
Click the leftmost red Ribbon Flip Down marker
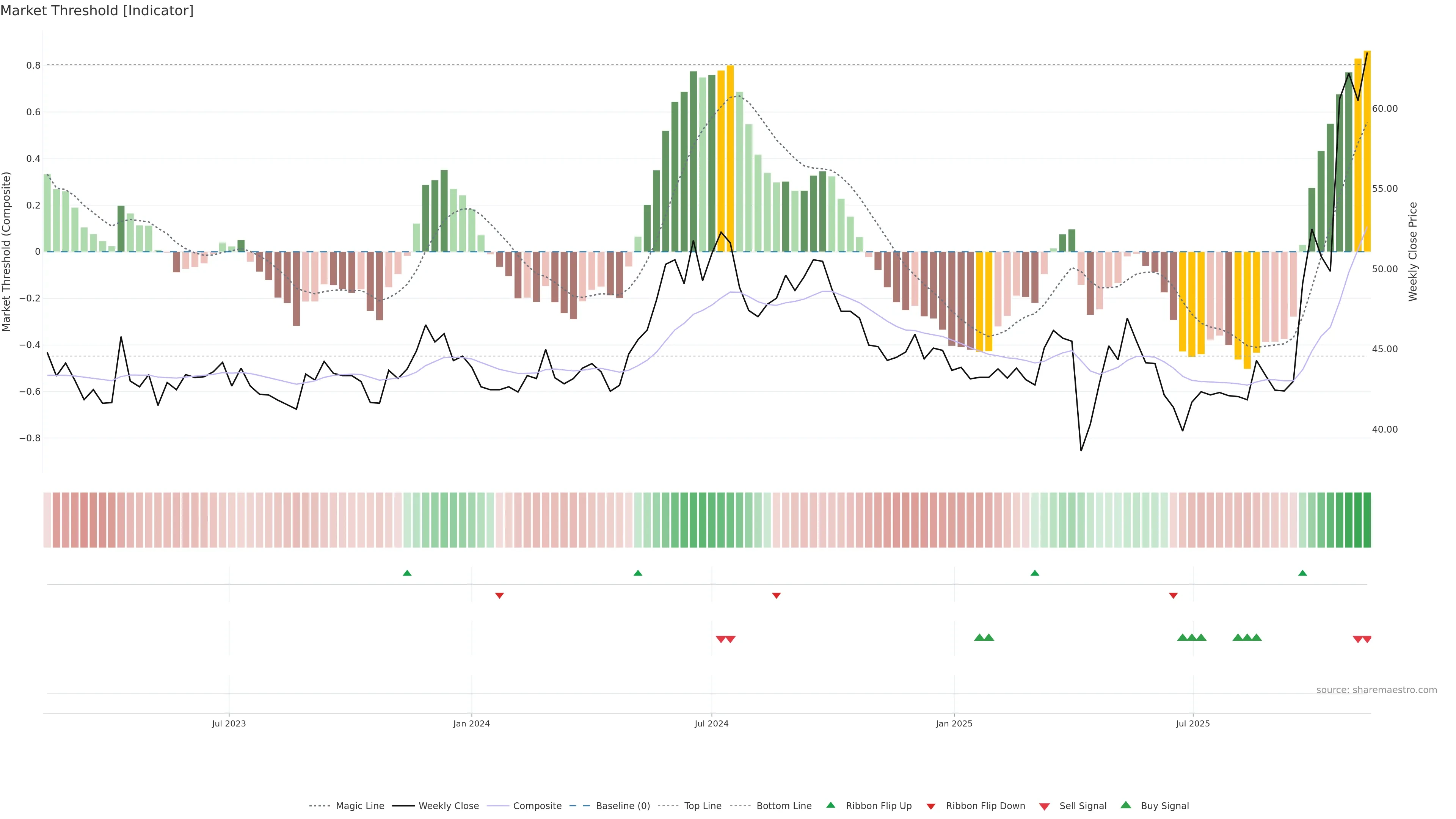[x=499, y=595]
